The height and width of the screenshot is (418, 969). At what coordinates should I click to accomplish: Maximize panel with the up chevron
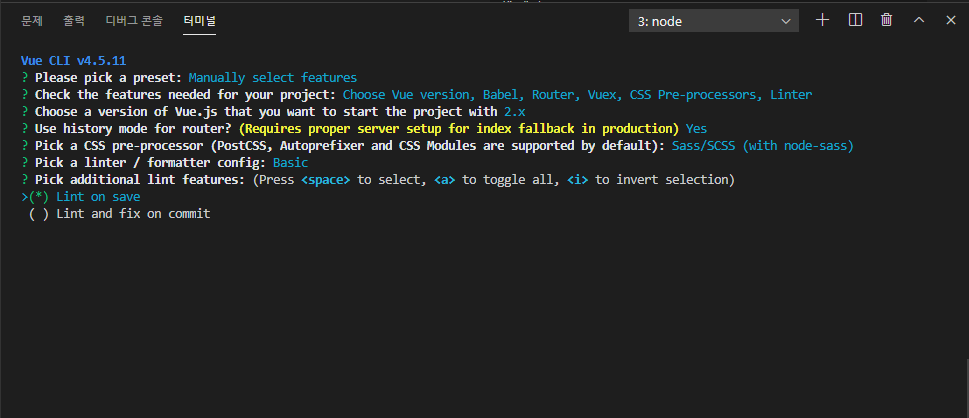click(x=919, y=20)
